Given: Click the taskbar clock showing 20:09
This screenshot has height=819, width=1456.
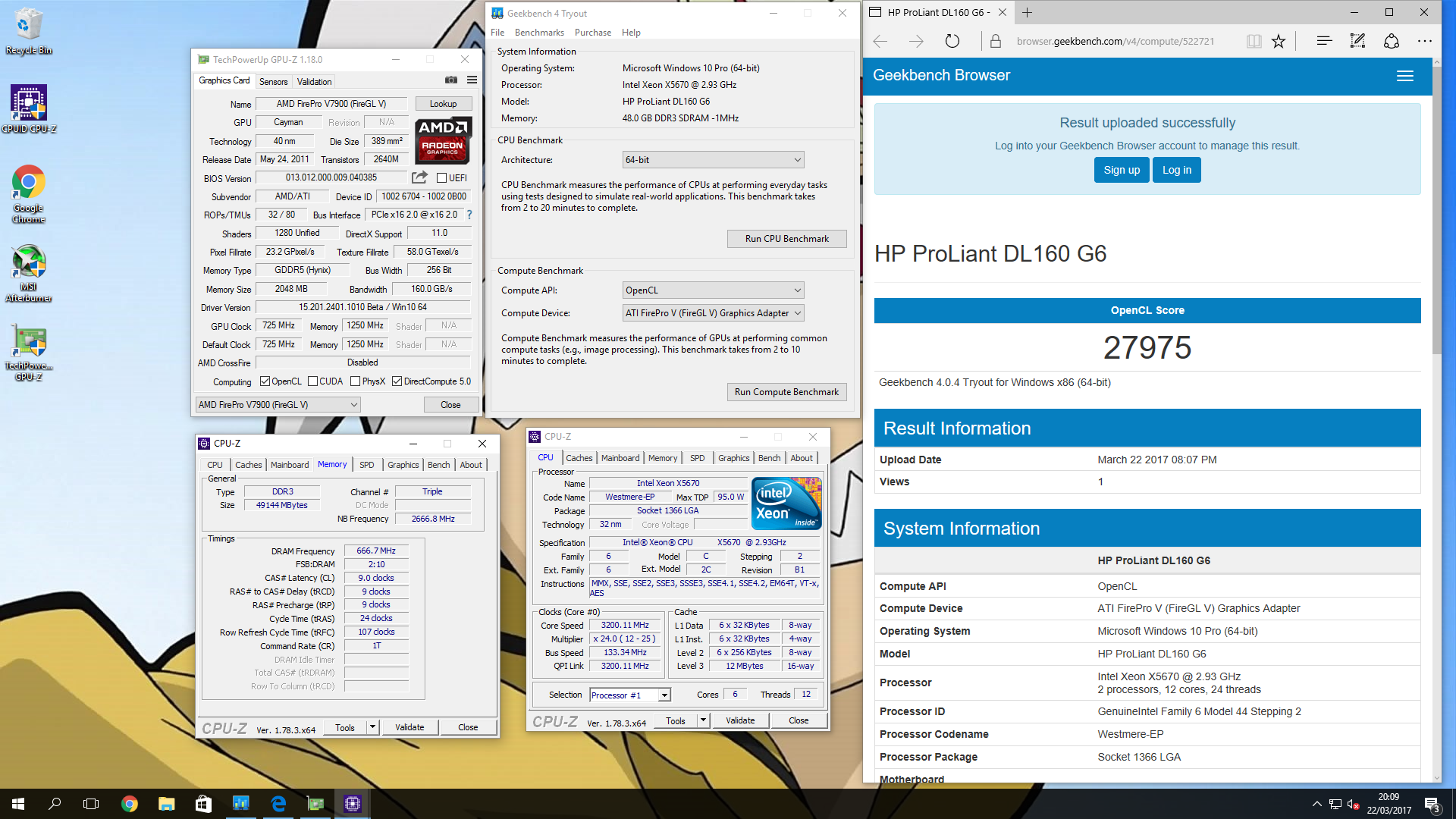Looking at the screenshot, I should [1389, 804].
